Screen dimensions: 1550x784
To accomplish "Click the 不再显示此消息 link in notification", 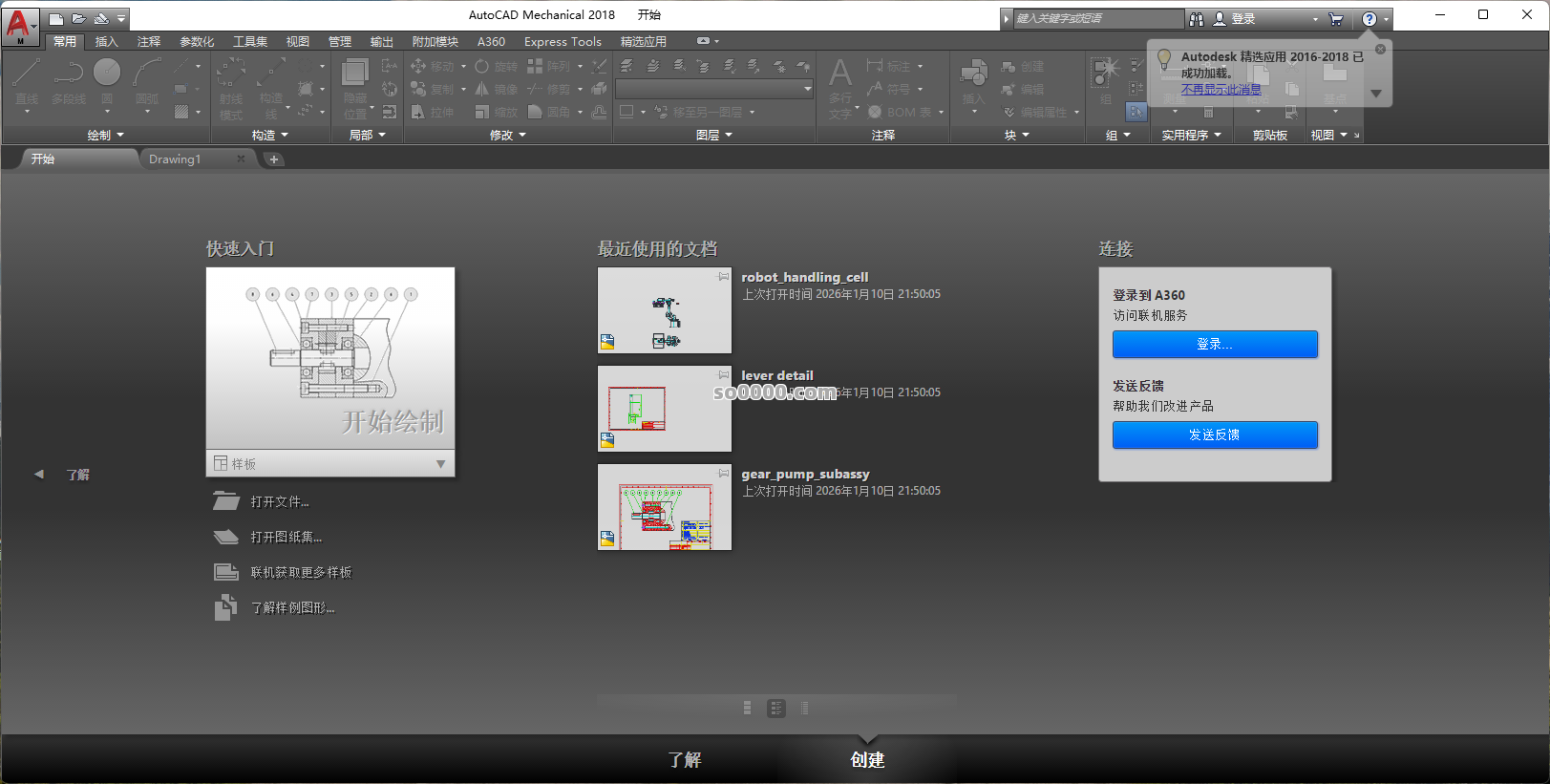I will coord(1221,89).
